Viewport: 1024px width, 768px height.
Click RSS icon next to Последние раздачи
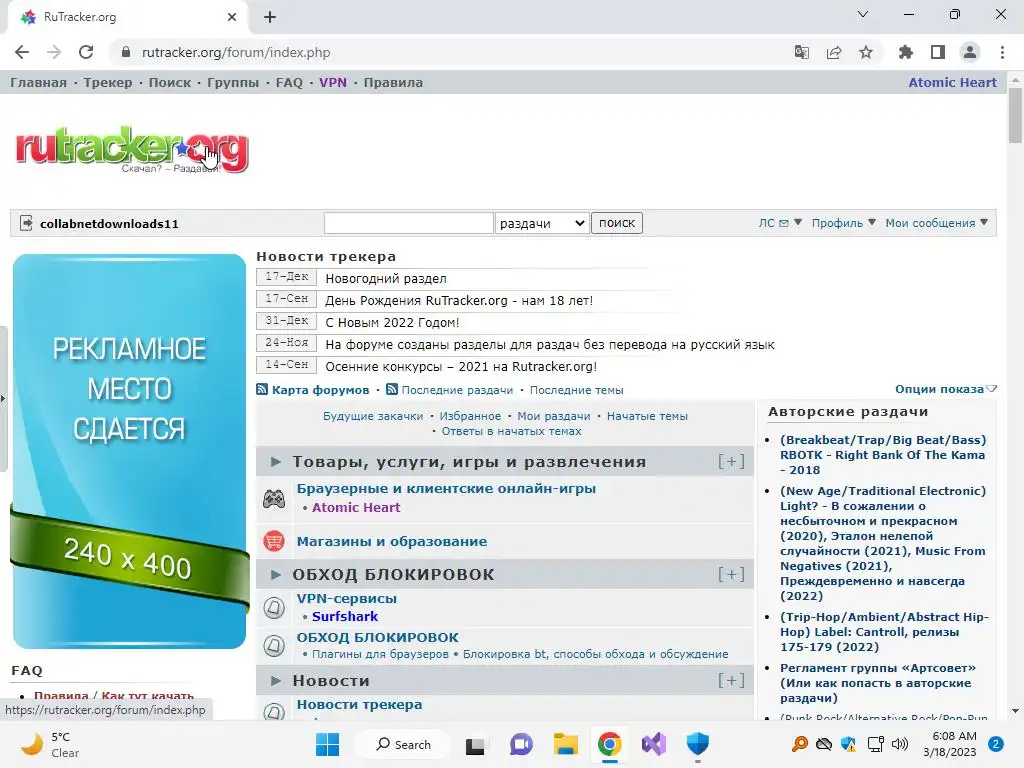coord(392,389)
